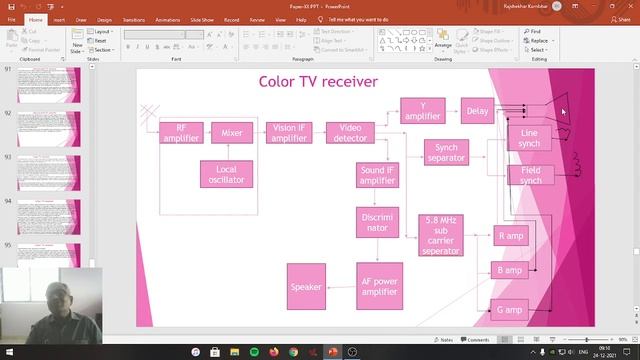This screenshot has width=640, height=360.
Task: Select slide 91 thumbnail
Action: 49,85
